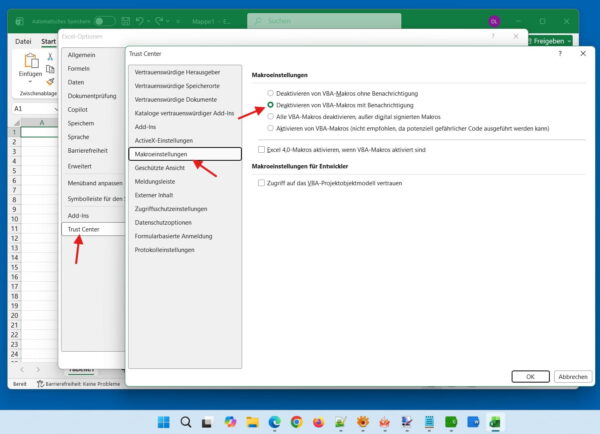Image resolution: width=600 pixels, height=434 pixels.
Task: Open 'Copilot' in Excel-Optionen list
Action: coord(93,109)
